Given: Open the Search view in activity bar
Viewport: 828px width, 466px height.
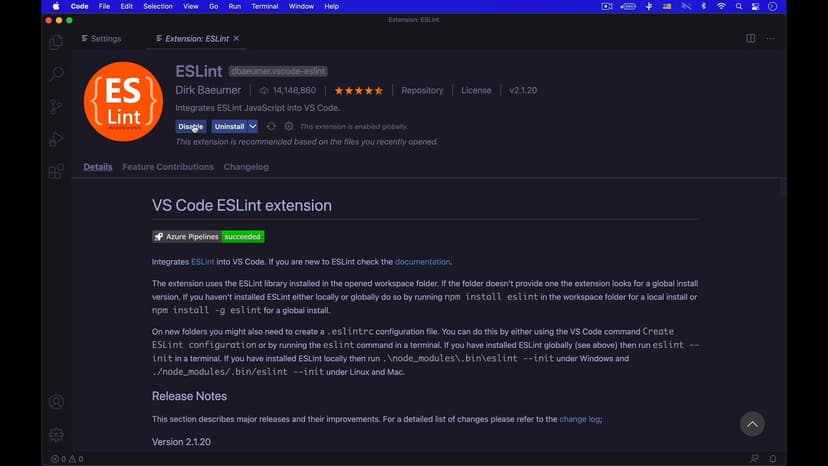Looking at the screenshot, I should pos(56,74).
